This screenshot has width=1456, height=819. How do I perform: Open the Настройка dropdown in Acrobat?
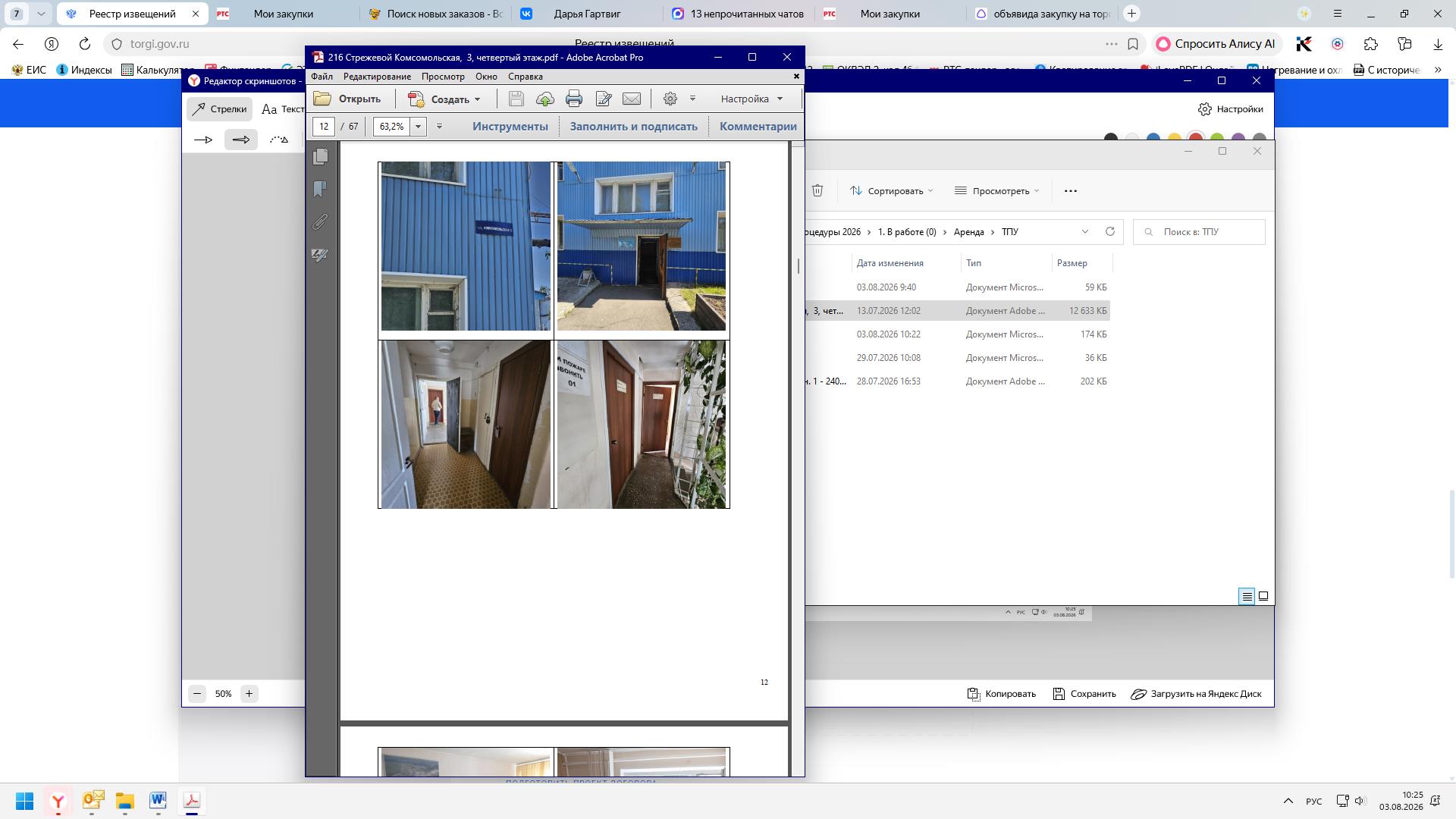coord(752,99)
